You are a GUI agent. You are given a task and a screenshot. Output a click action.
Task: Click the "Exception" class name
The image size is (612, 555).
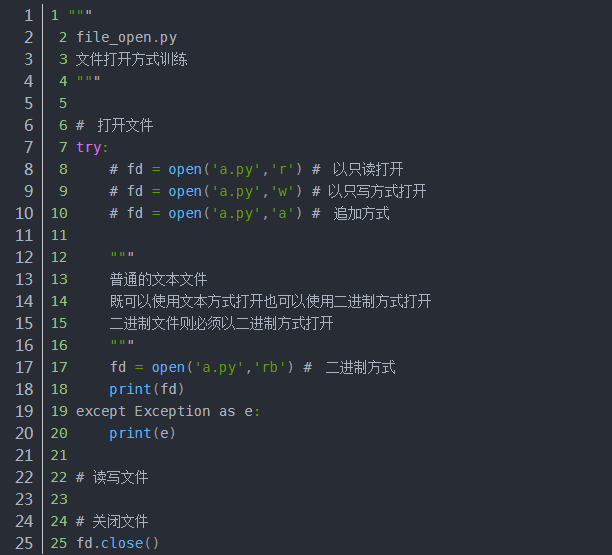coord(172,411)
